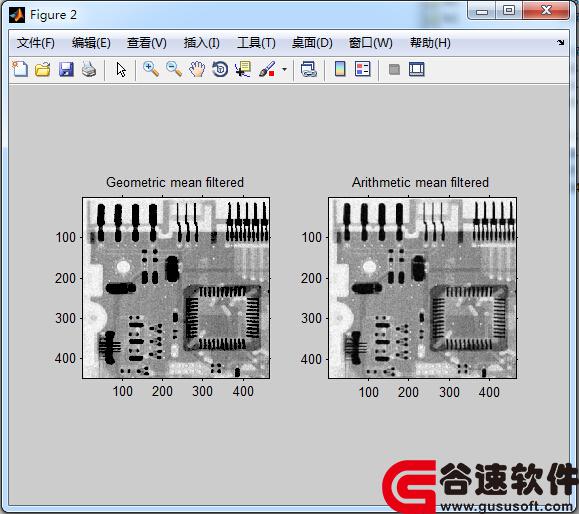Click the MATLAB logo in Figure 2 title bar

click(17, 15)
